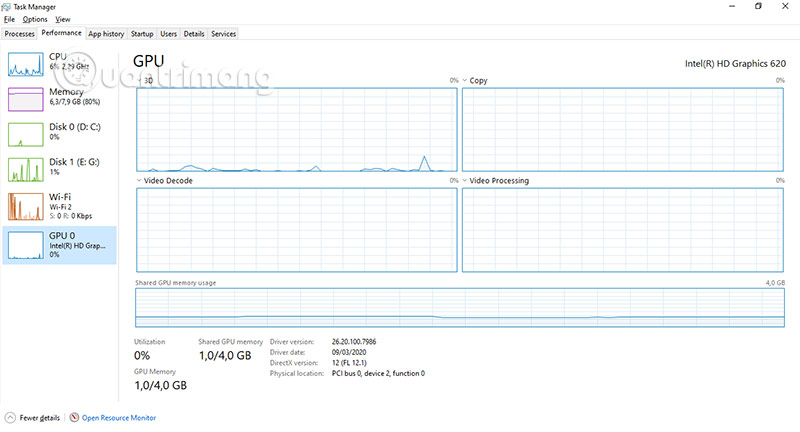Select the CPU mini graph thumbnail
Screen dimensions: 800x432
26,64
